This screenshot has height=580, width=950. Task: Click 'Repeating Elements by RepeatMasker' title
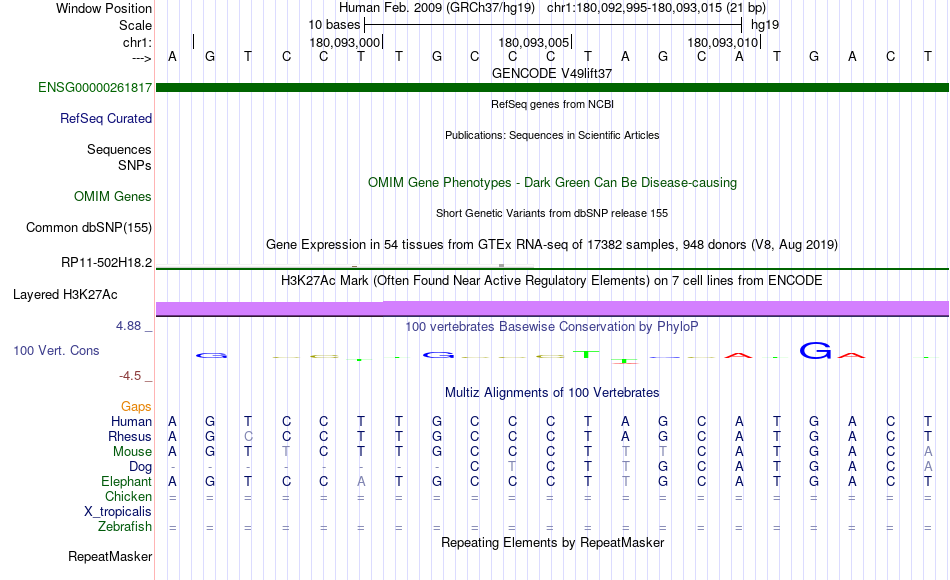pyautogui.click(x=552, y=542)
